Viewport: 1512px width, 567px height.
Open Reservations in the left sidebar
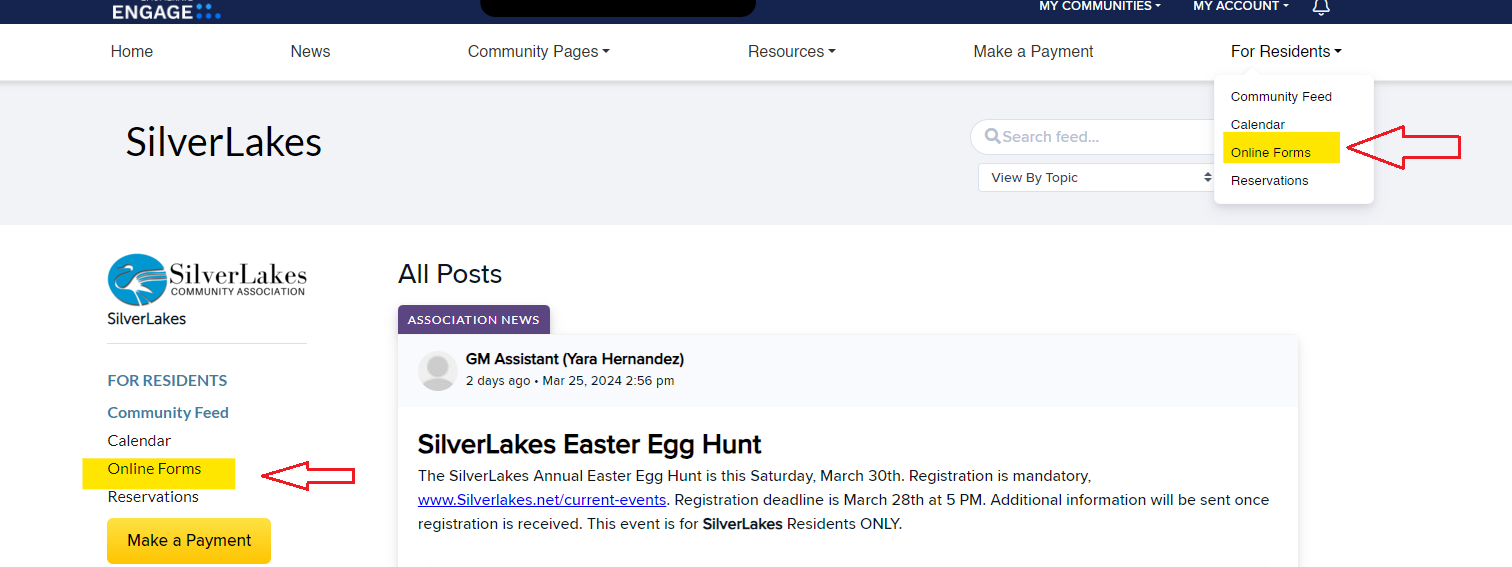click(x=153, y=497)
